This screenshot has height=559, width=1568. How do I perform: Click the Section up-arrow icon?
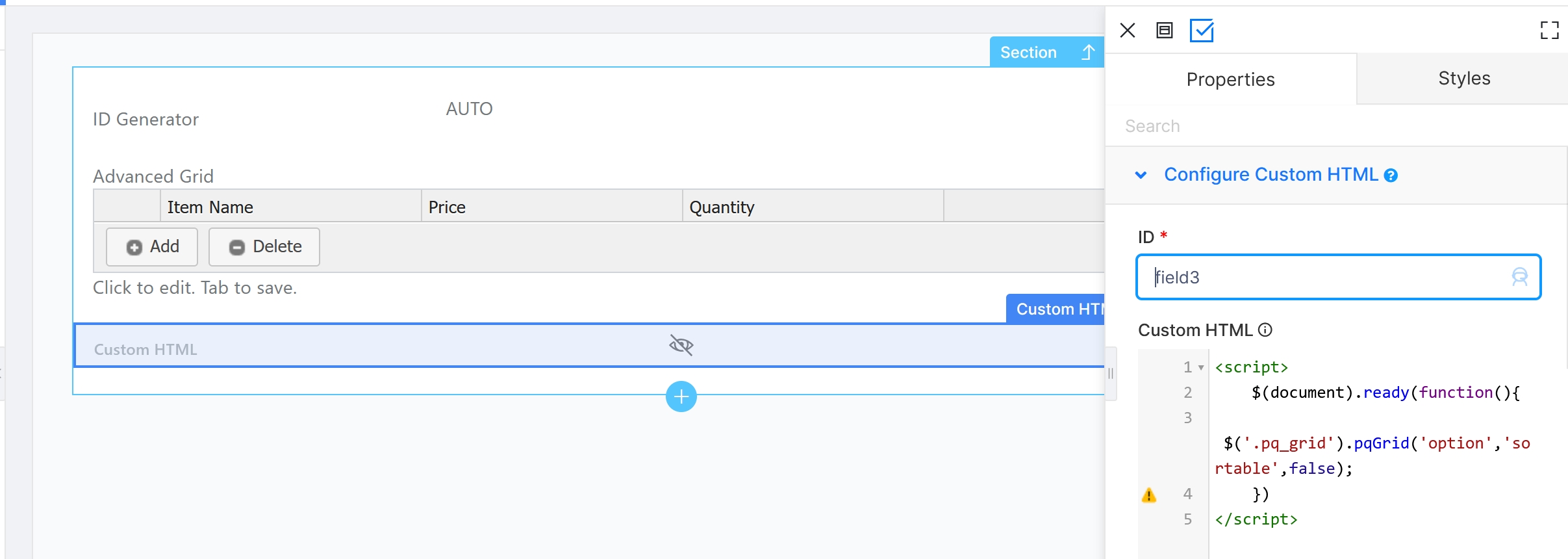coord(1089,52)
